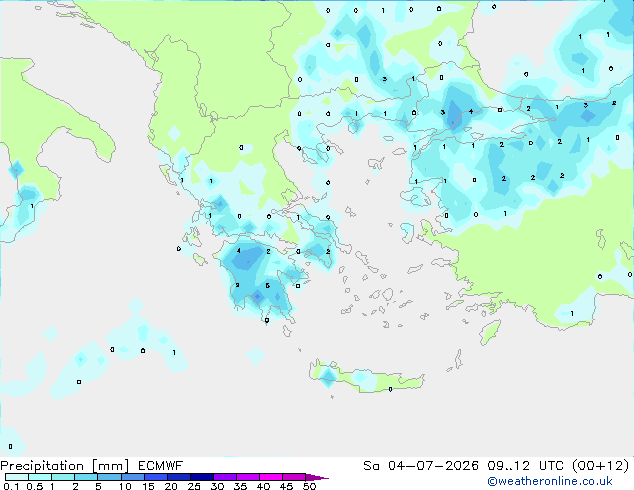634x490 pixels.
Task: Click the '[mm]' unit label
Action: point(111,466)
